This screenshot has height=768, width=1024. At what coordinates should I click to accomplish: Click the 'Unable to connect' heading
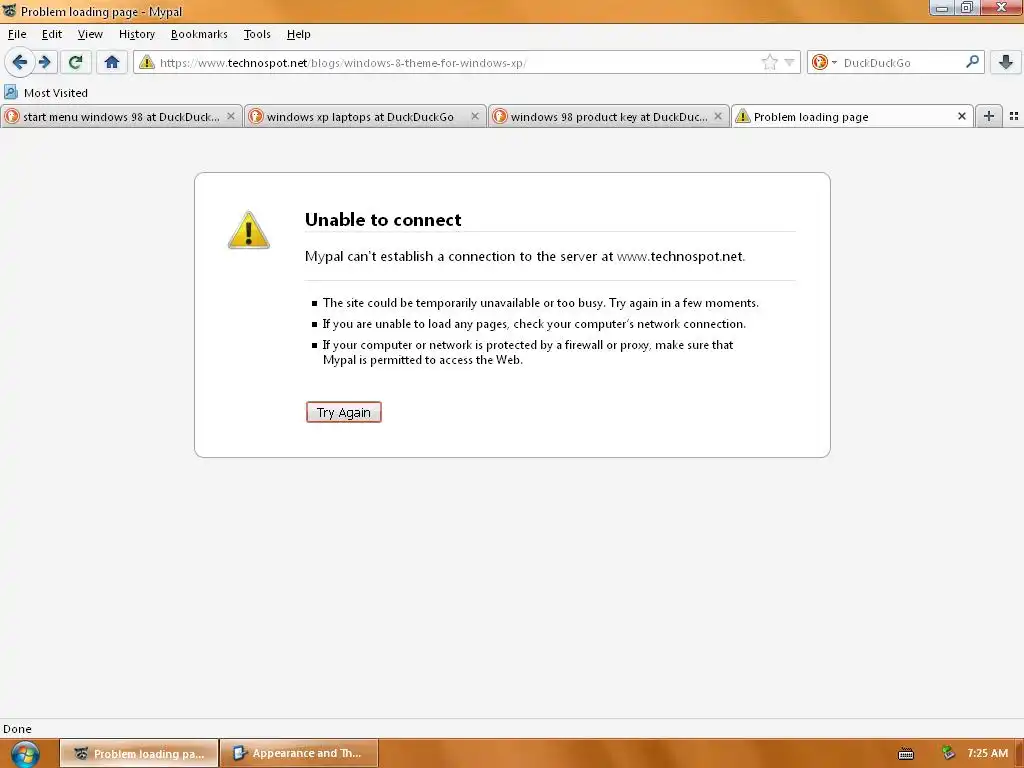[x=383, y=219]
